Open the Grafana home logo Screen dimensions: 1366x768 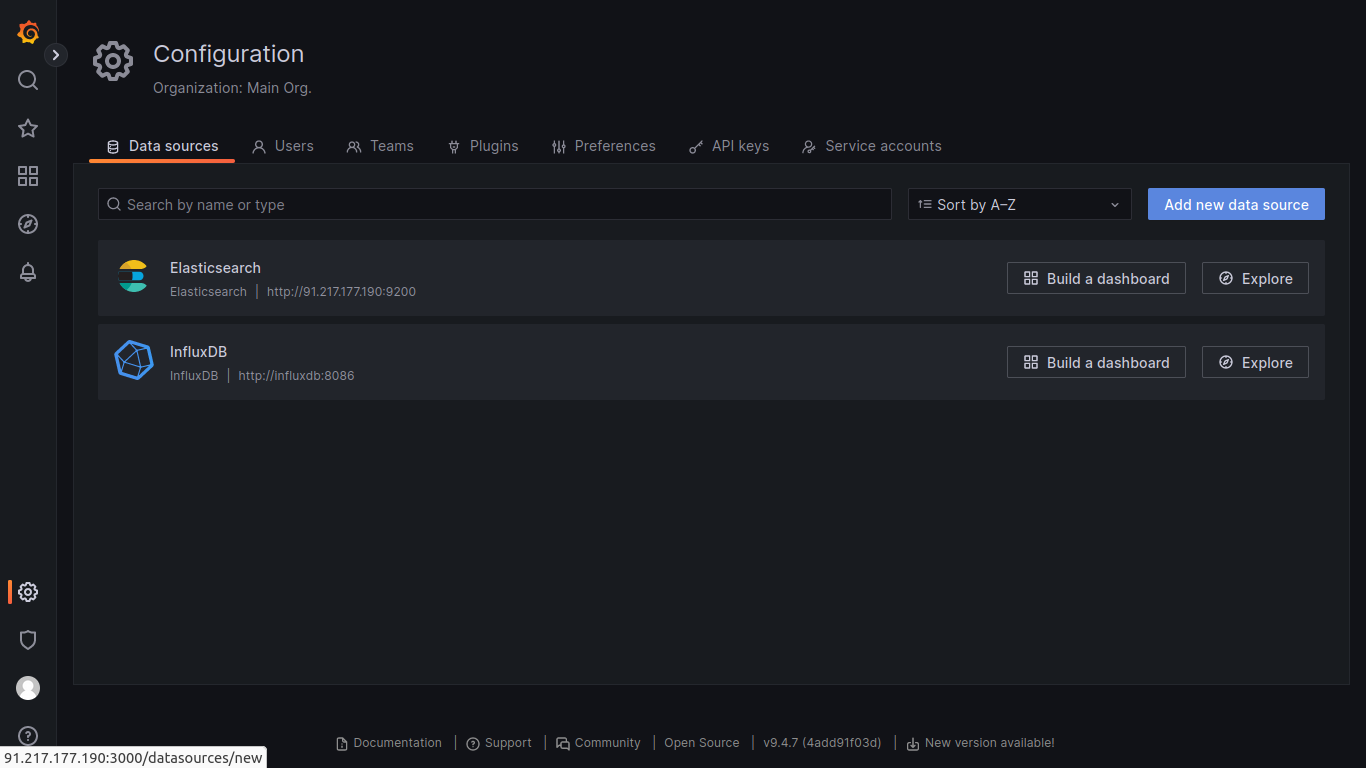28,32
